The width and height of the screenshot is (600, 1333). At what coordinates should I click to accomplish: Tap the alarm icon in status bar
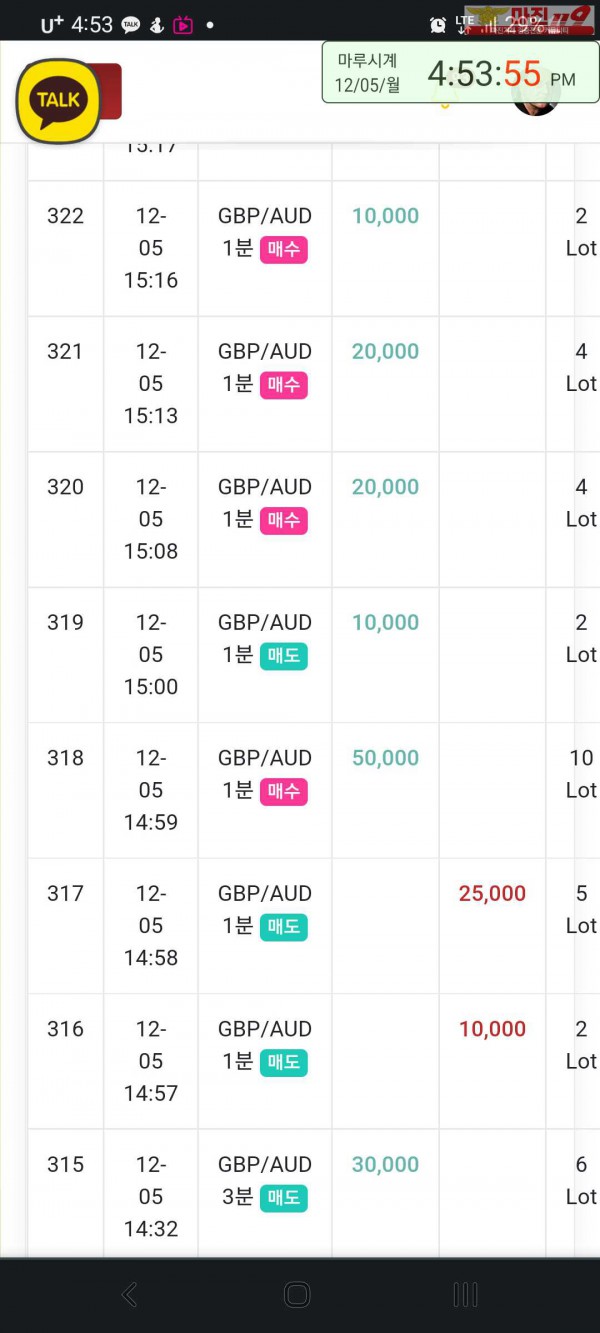coord(438,25)
